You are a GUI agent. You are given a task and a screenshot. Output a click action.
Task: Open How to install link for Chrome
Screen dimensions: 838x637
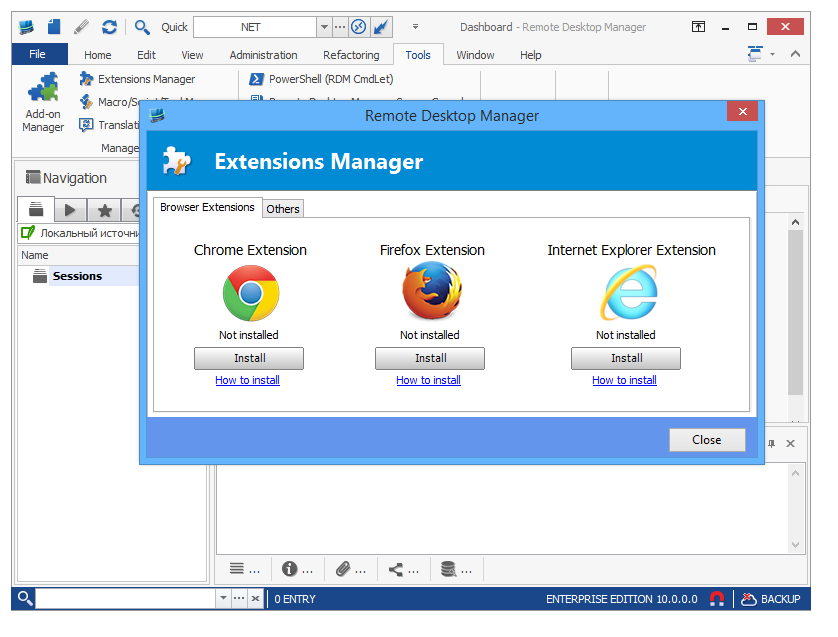click(x=247, y=380)
